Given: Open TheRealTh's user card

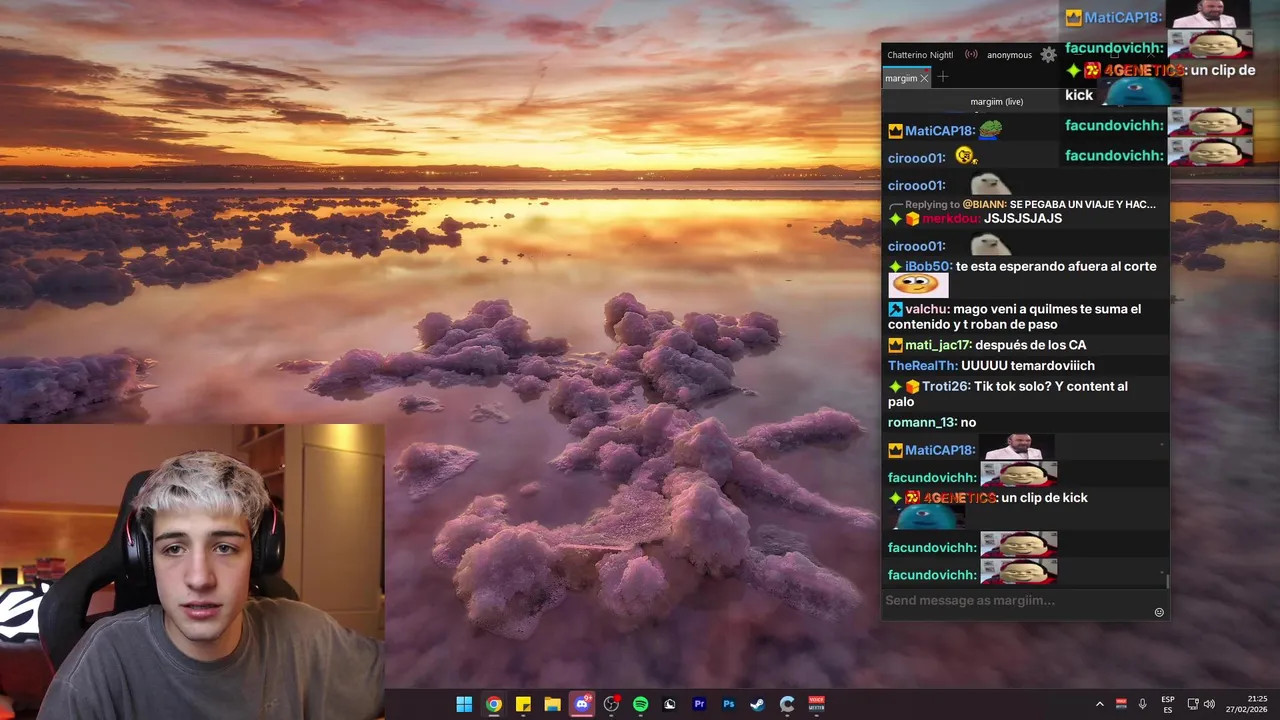Looking at the screenshot, I should 922,366.
